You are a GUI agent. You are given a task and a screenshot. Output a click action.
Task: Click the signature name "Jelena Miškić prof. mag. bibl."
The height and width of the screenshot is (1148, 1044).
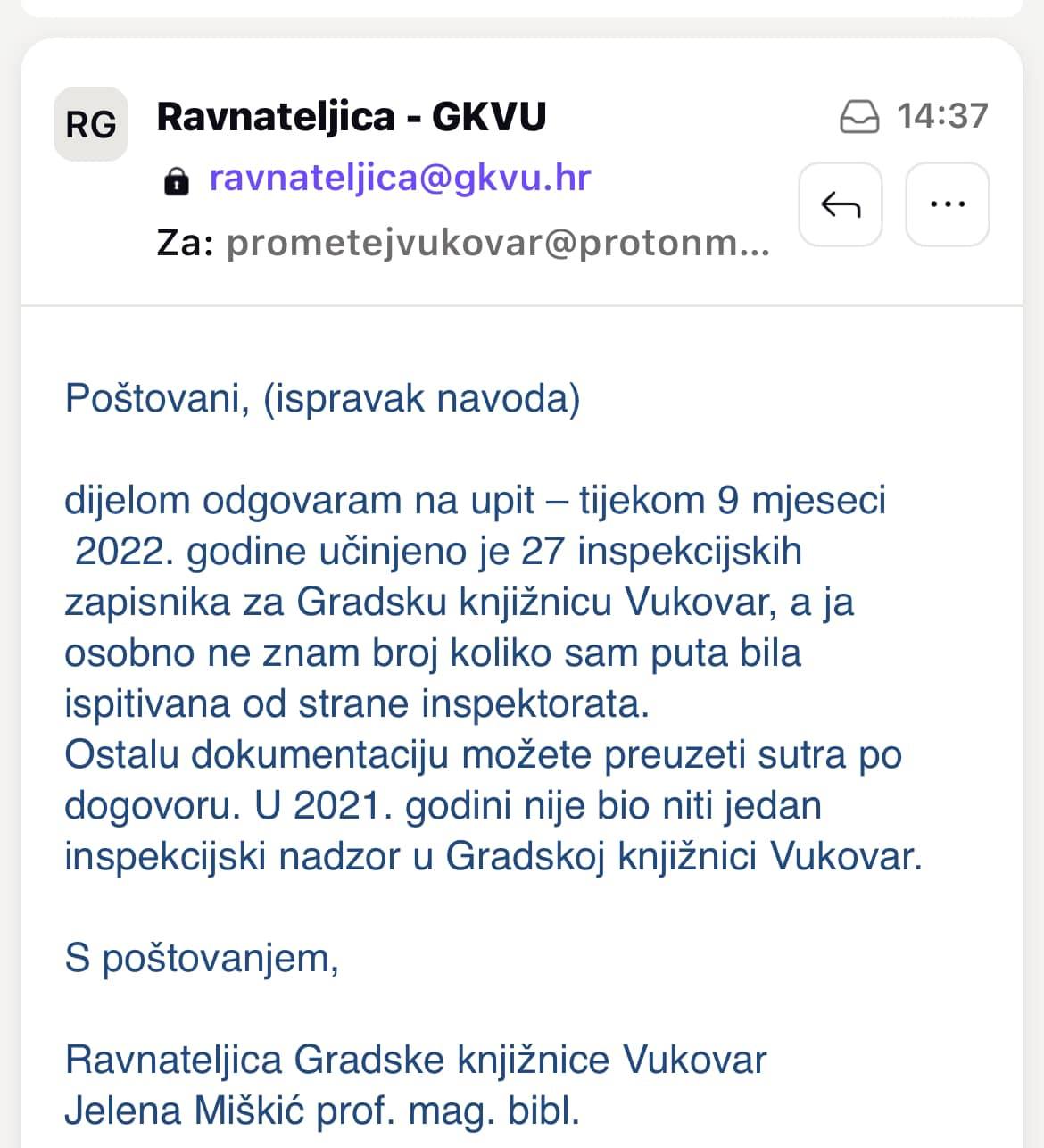click(322, 1111)
